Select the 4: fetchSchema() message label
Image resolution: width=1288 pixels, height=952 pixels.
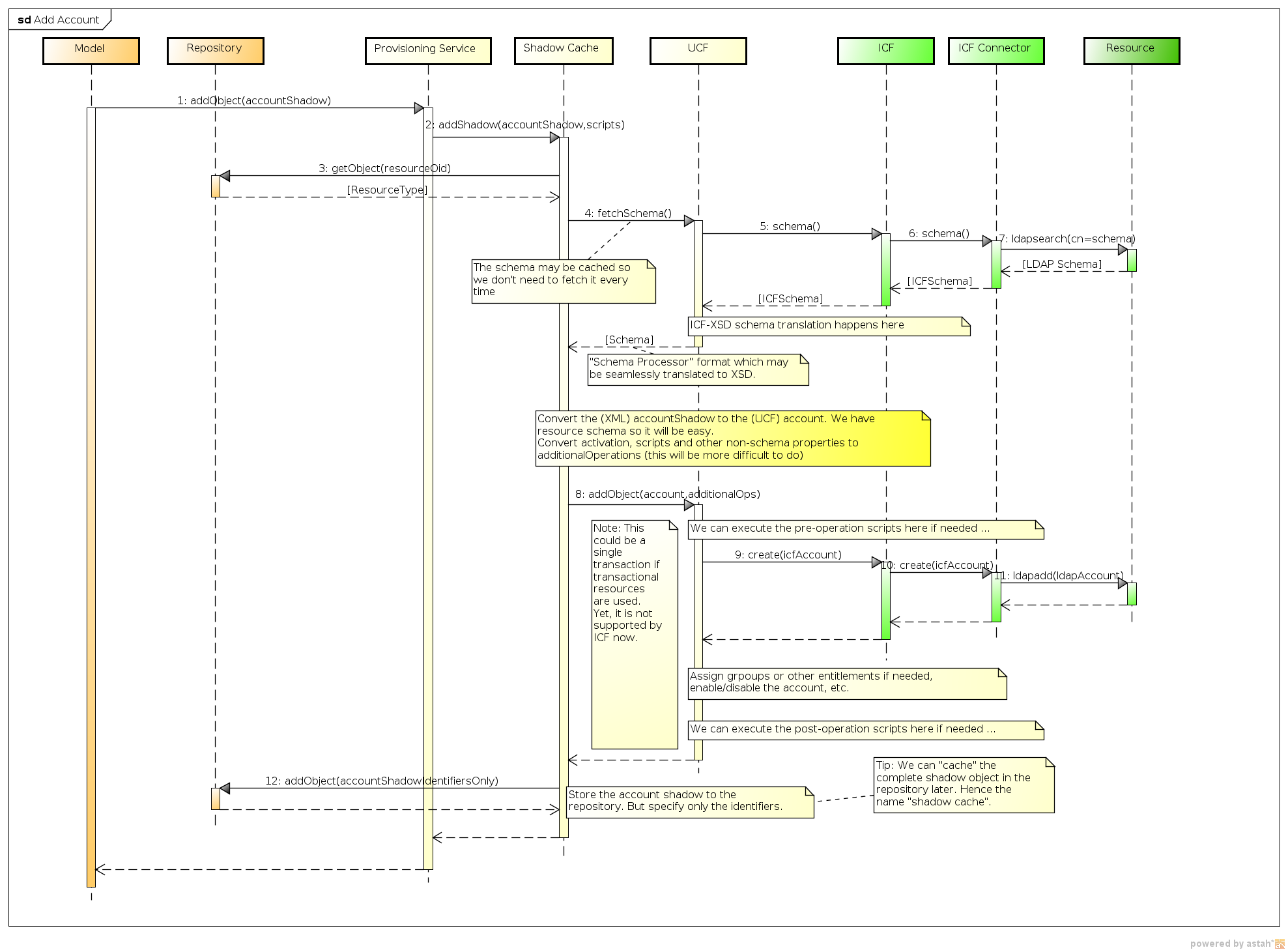627,213
